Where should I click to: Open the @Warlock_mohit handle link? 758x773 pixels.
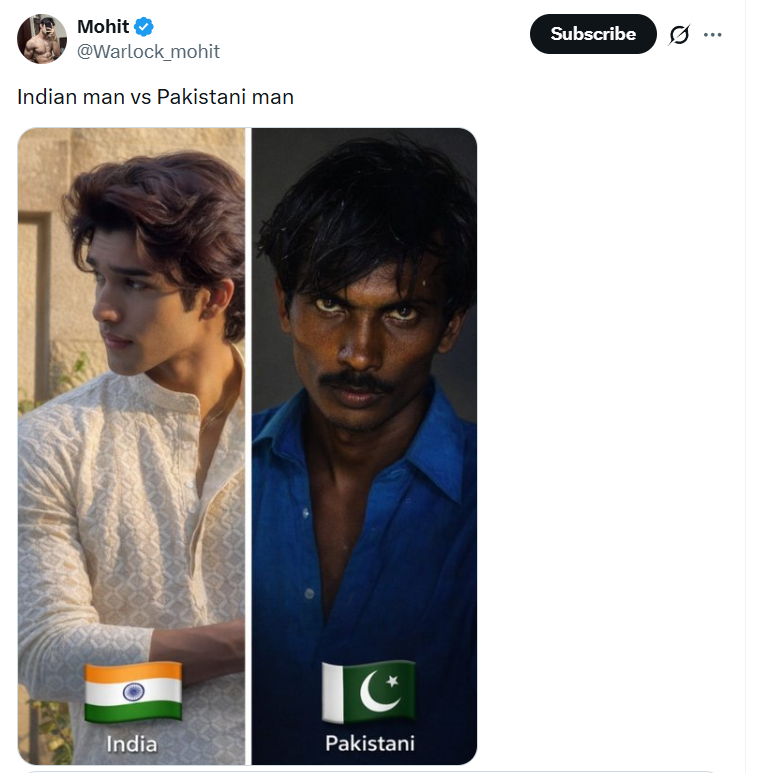coord(148,51)
